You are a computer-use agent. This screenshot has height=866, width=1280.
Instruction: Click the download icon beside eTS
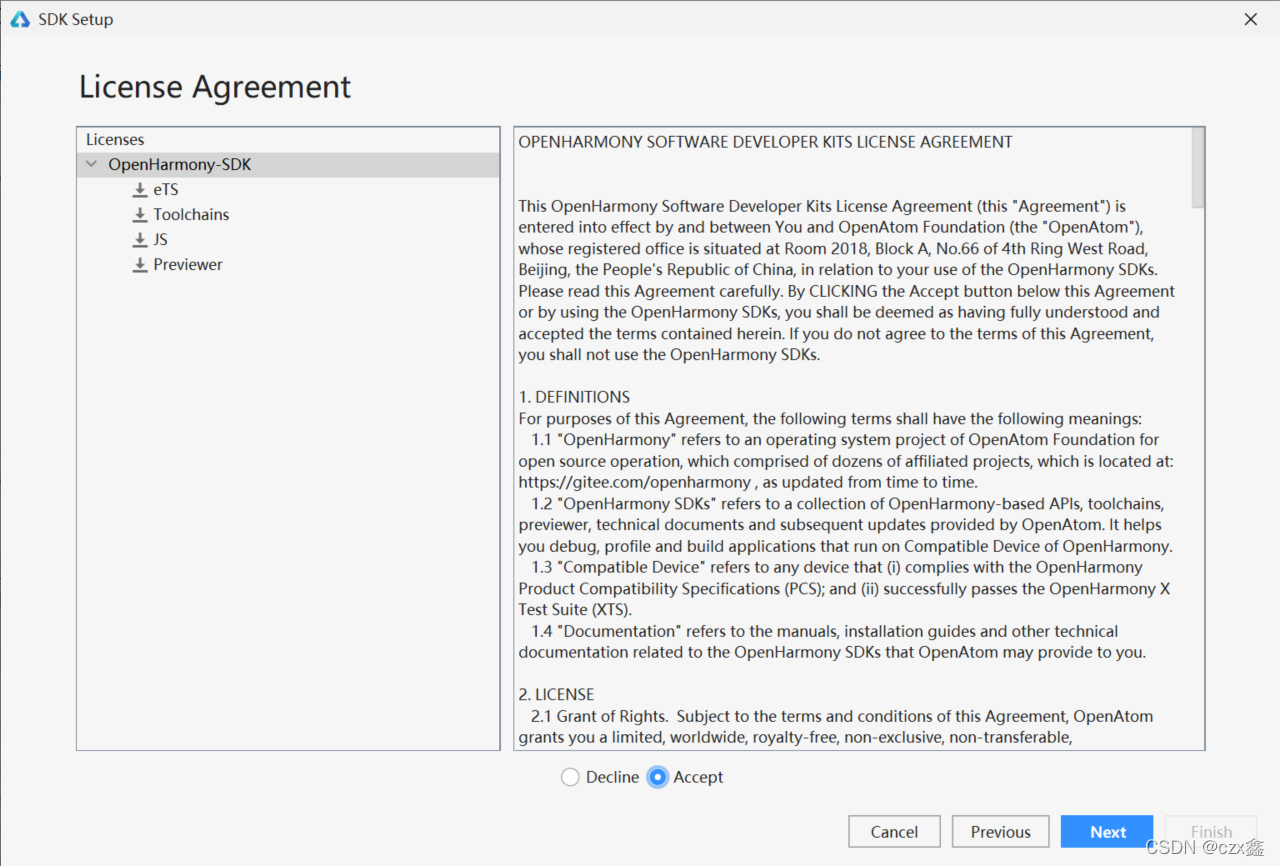pos(140,190)
